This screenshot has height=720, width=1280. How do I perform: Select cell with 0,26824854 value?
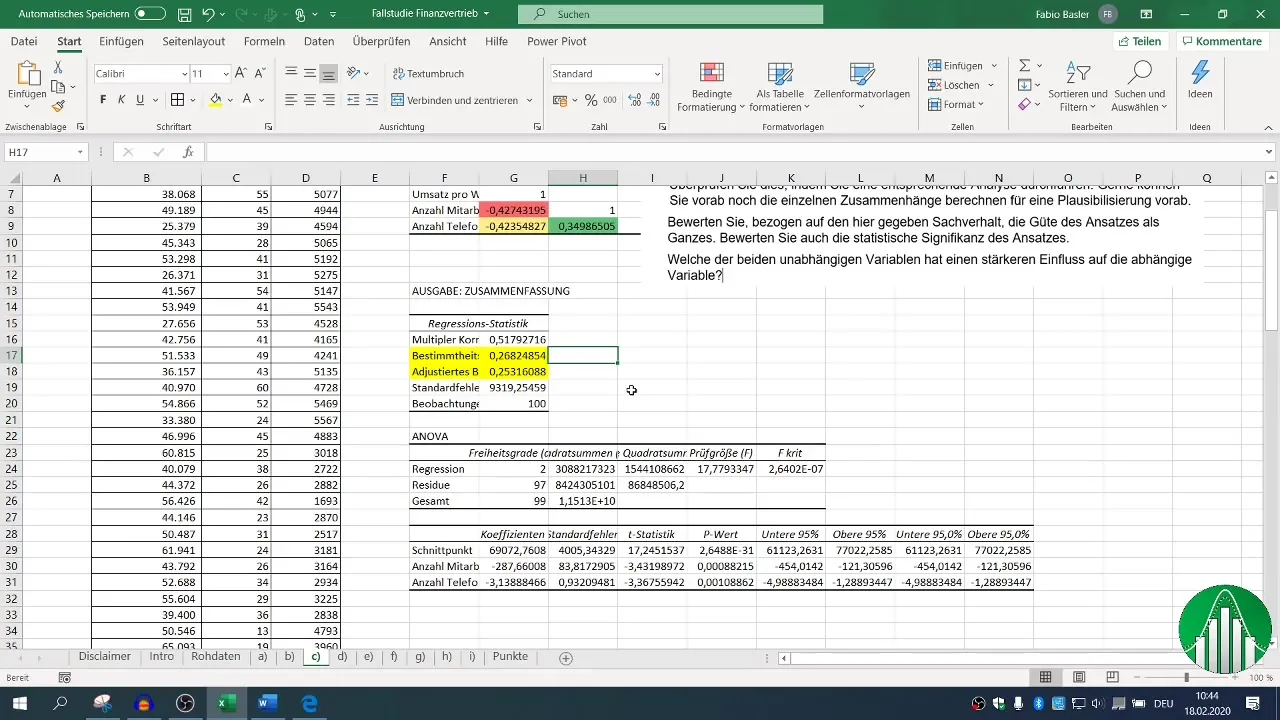tap(514, 355)
